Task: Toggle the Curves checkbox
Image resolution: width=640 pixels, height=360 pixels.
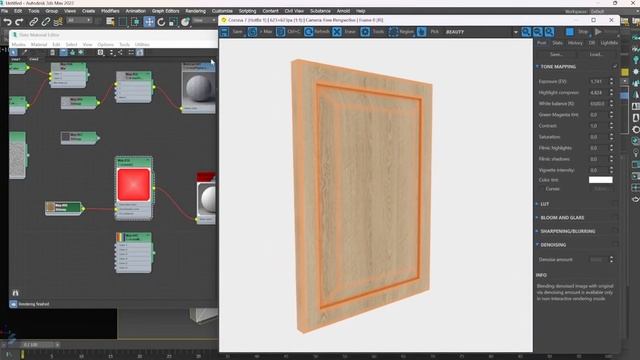Action: [543, 189]
